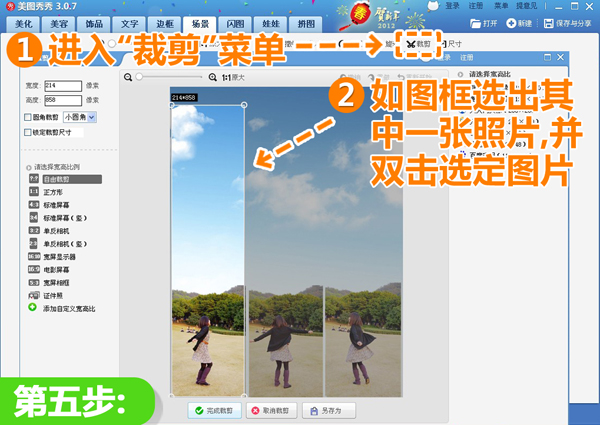
Task: Switch to the 美化 tab
Action: pyautogui.click(x=24, y=24)
